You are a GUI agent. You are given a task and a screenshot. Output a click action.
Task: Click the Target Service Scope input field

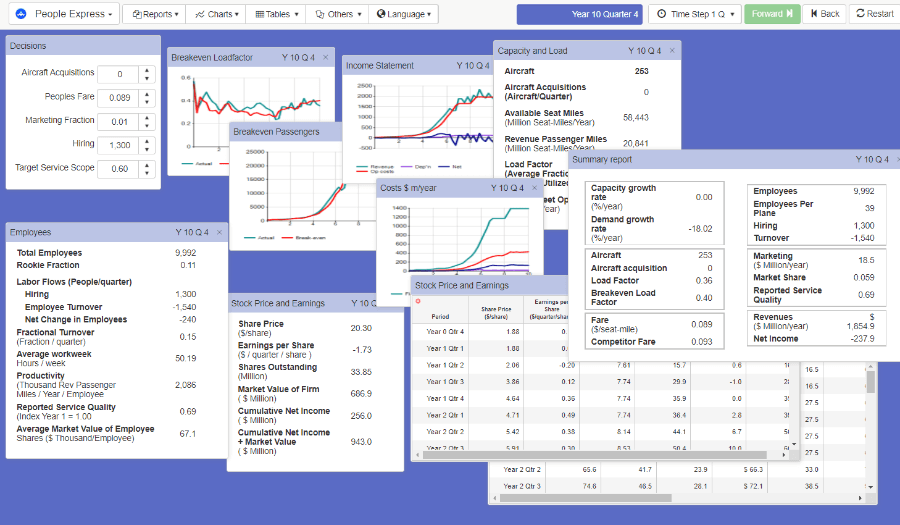pyautogui.click(x=121, y=169)
